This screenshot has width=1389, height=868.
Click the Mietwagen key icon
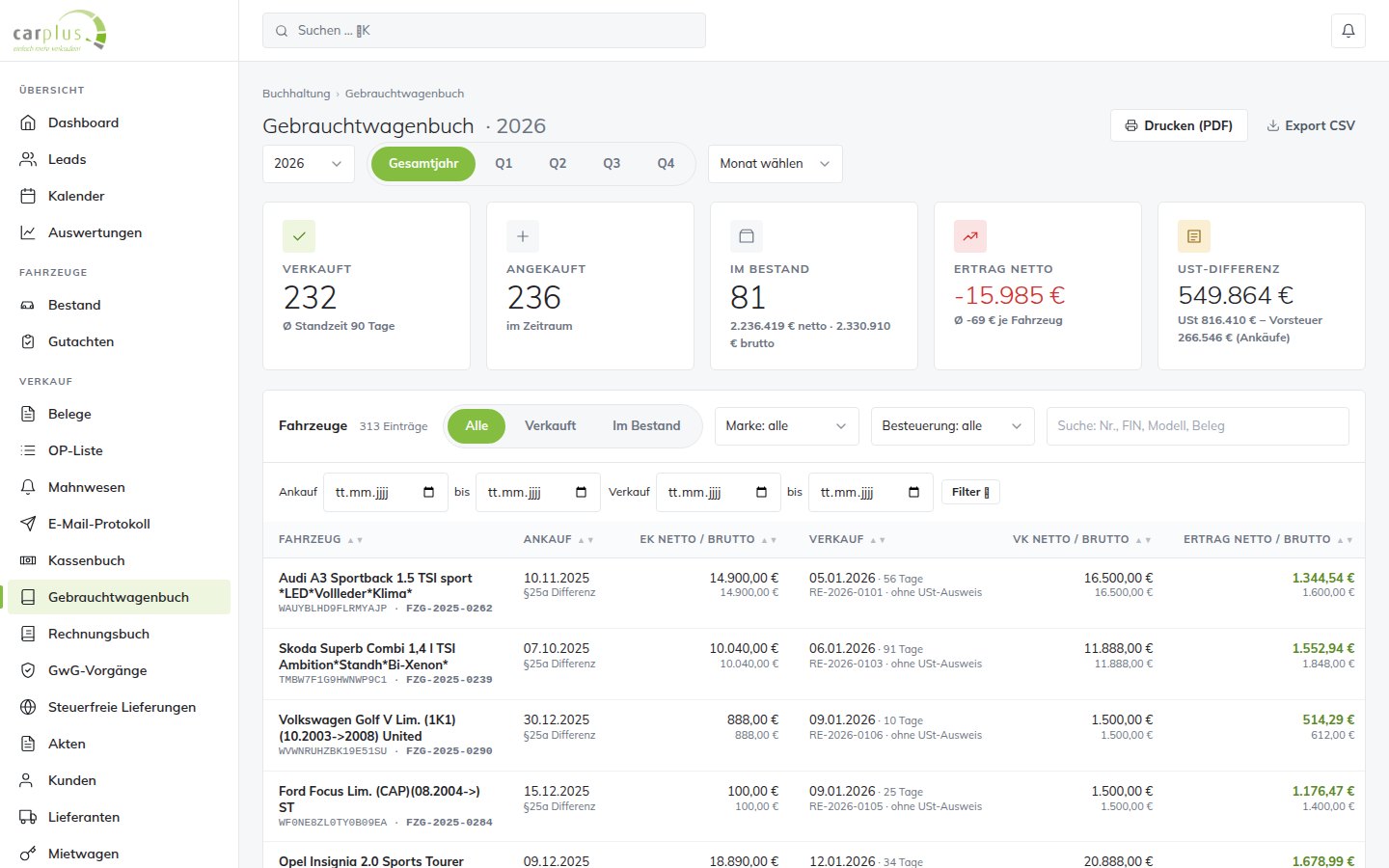(x=28, y=854)
